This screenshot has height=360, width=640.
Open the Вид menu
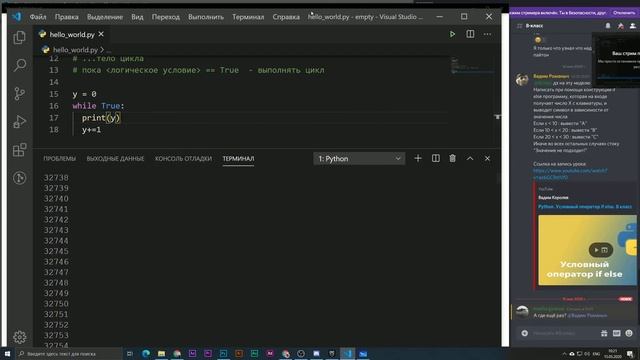[137, 17]
